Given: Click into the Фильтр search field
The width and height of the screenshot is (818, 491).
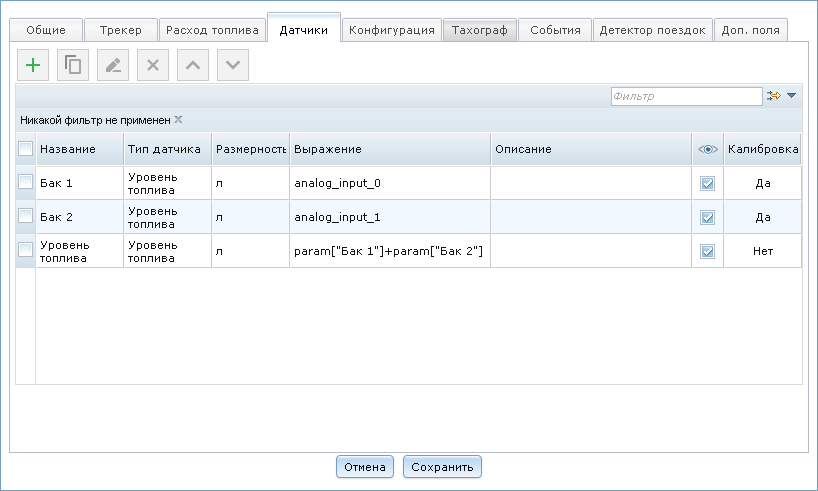Looking at the screenshot, I should coord(685,96).
